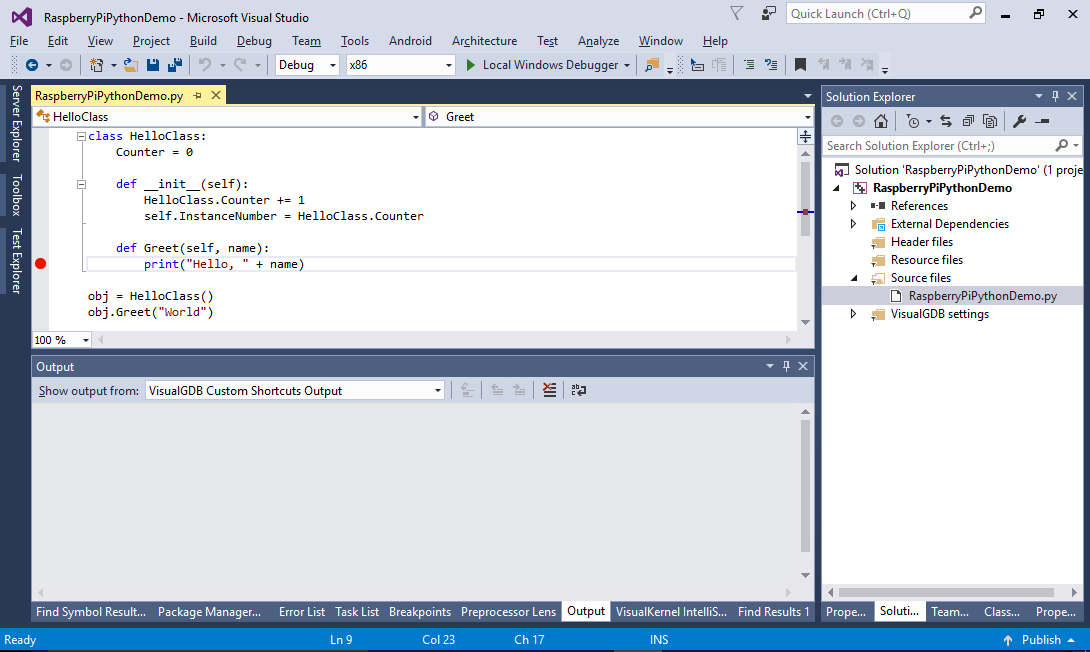Toggle word wrap in the Output panel
The height and width of the screenshot is (652, 1090).
[578, 391]
